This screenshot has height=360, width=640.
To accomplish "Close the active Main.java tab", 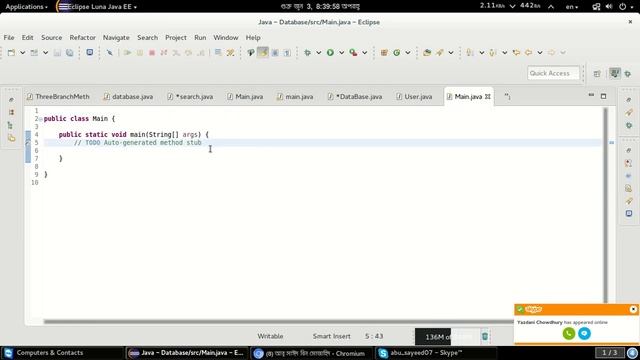I will point(487,97).
